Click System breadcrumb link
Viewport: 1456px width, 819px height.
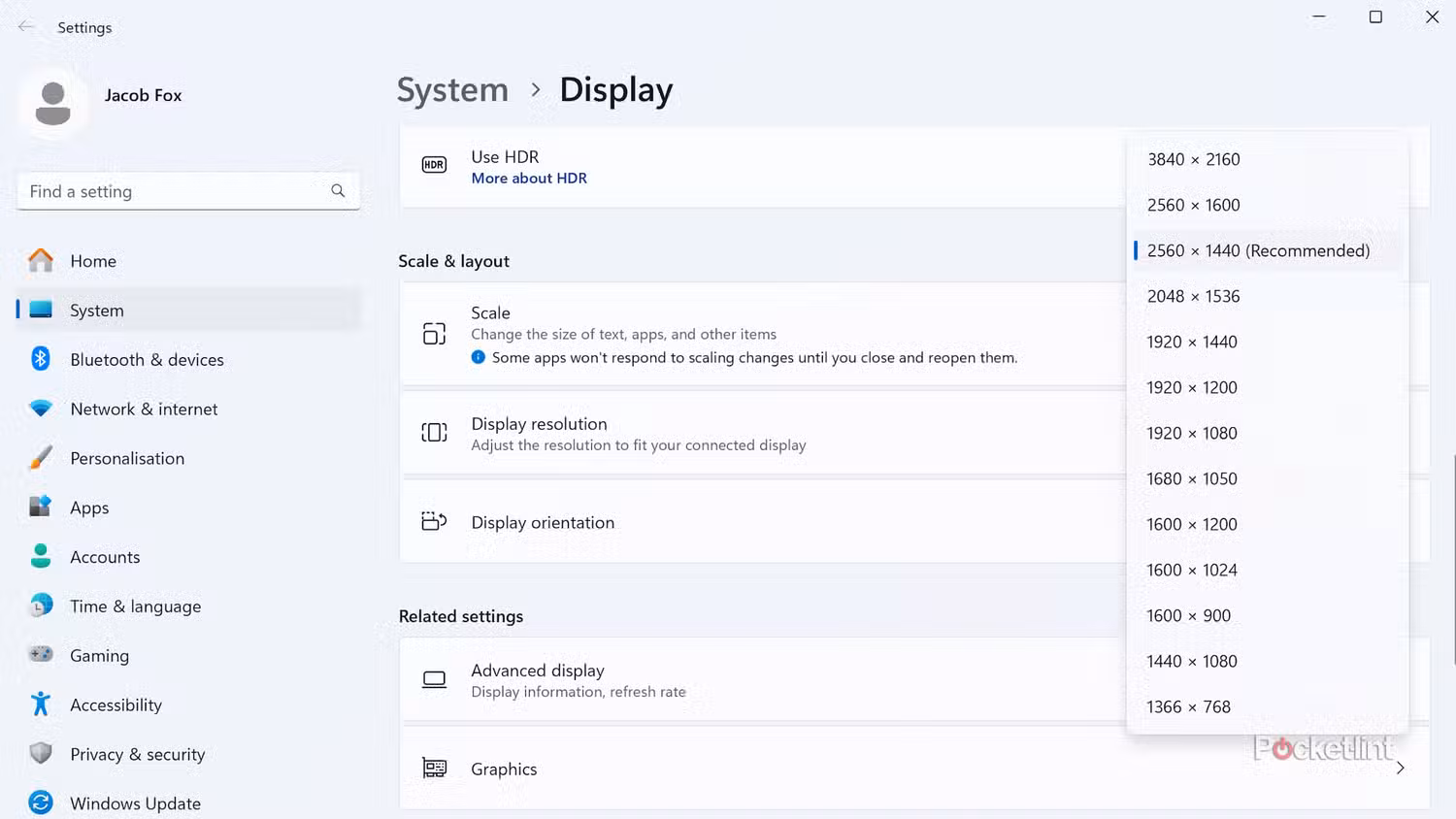452,89
